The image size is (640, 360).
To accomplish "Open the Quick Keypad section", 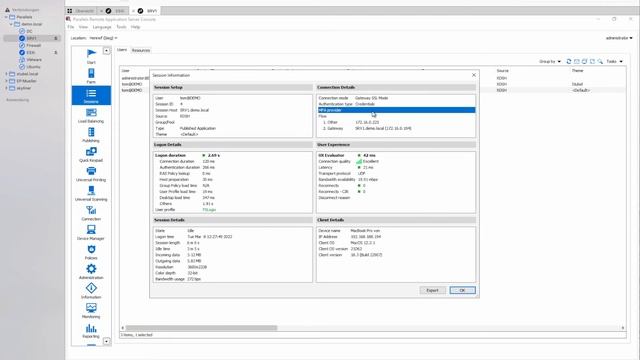I will [91, 154].
